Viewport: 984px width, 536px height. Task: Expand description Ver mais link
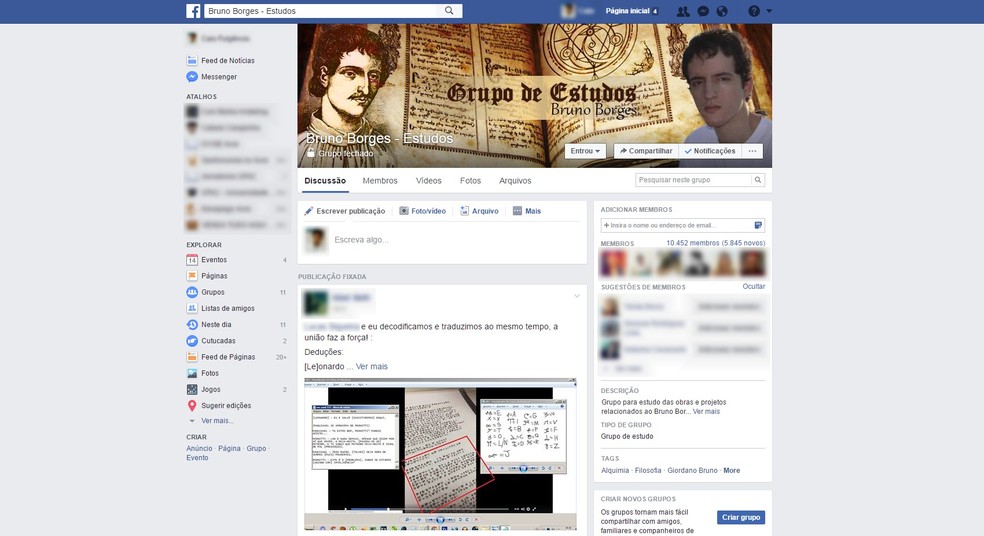point(707,412)
